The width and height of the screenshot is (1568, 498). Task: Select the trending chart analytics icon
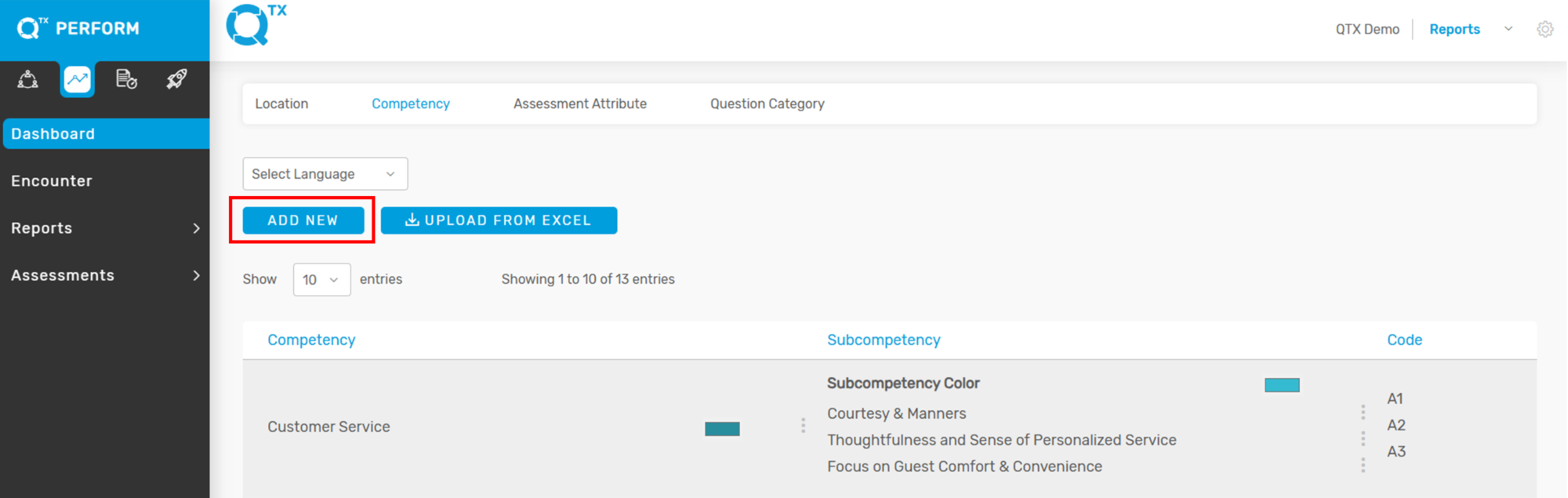(78, 79)
